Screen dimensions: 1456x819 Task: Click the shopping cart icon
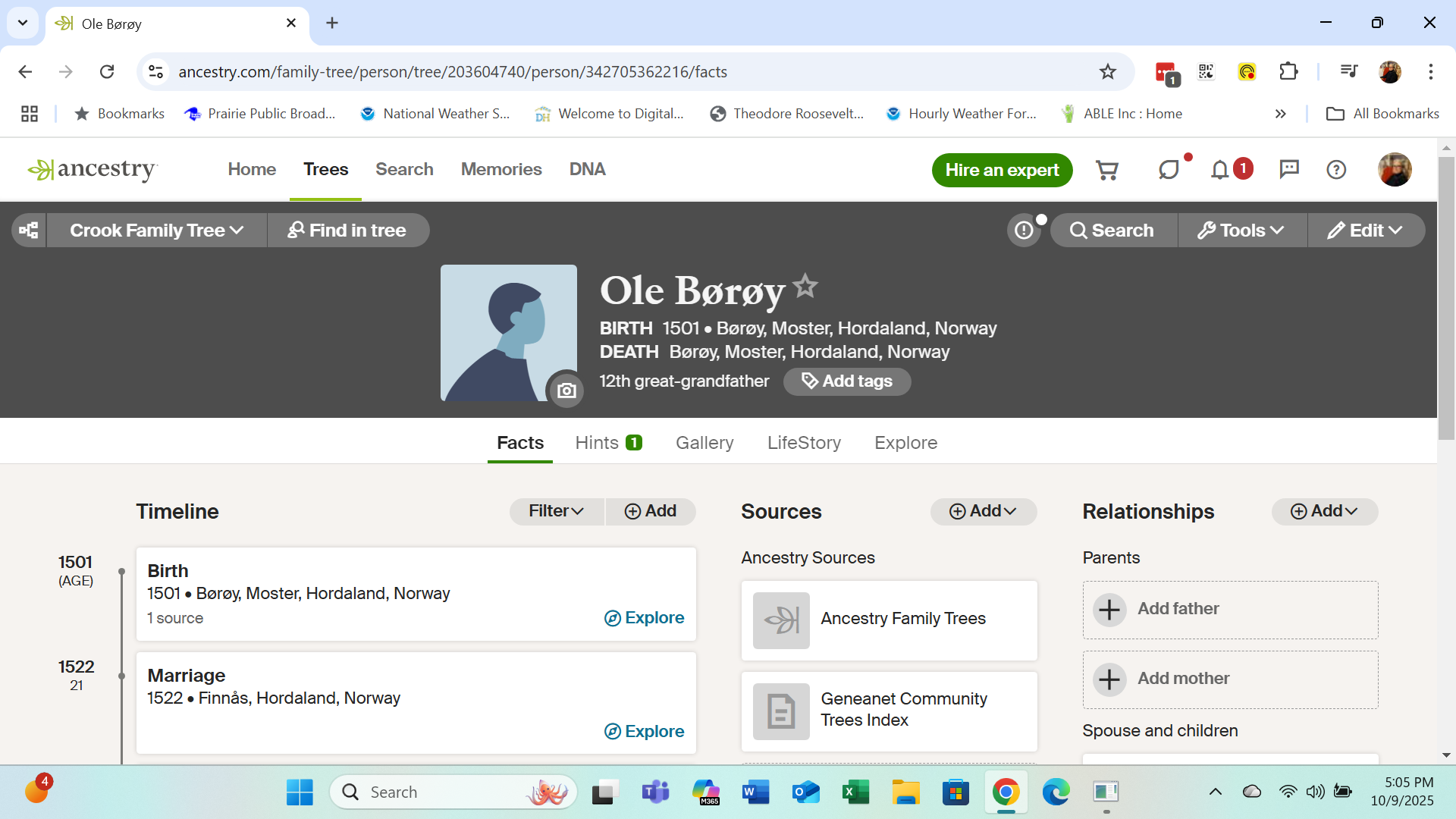click(x=1107, y=170)
